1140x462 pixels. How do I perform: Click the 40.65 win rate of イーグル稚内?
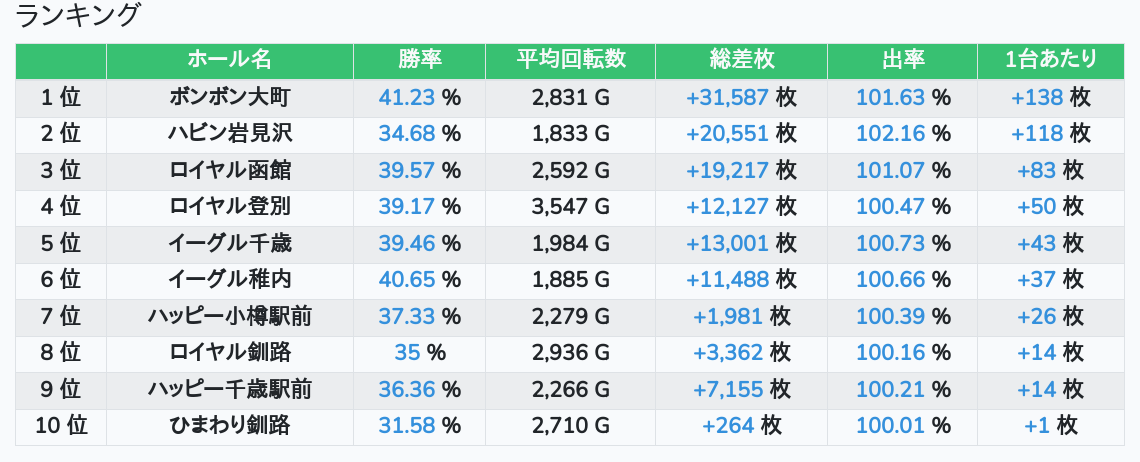click(408, 280)
